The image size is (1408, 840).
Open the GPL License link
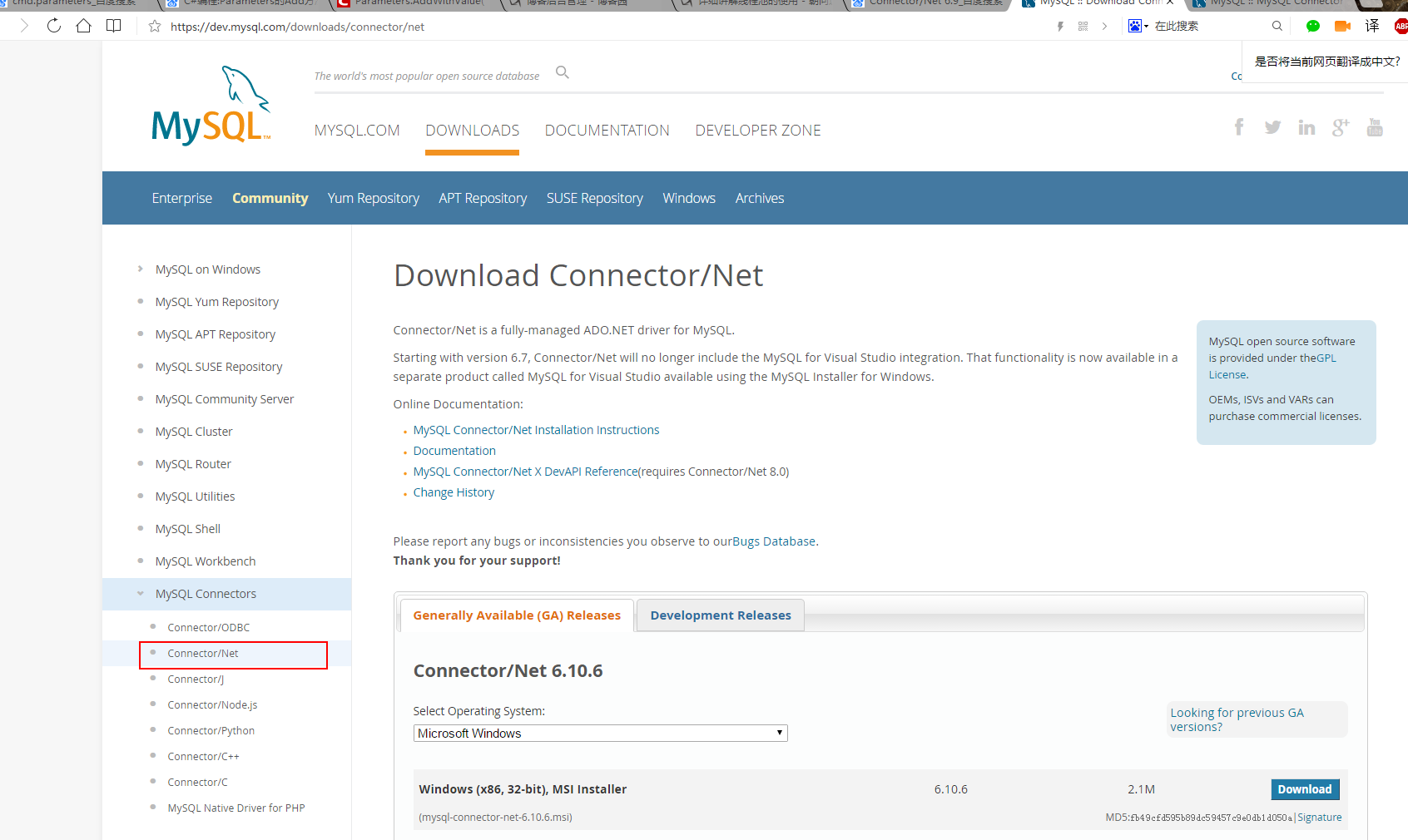[1272, 366]
